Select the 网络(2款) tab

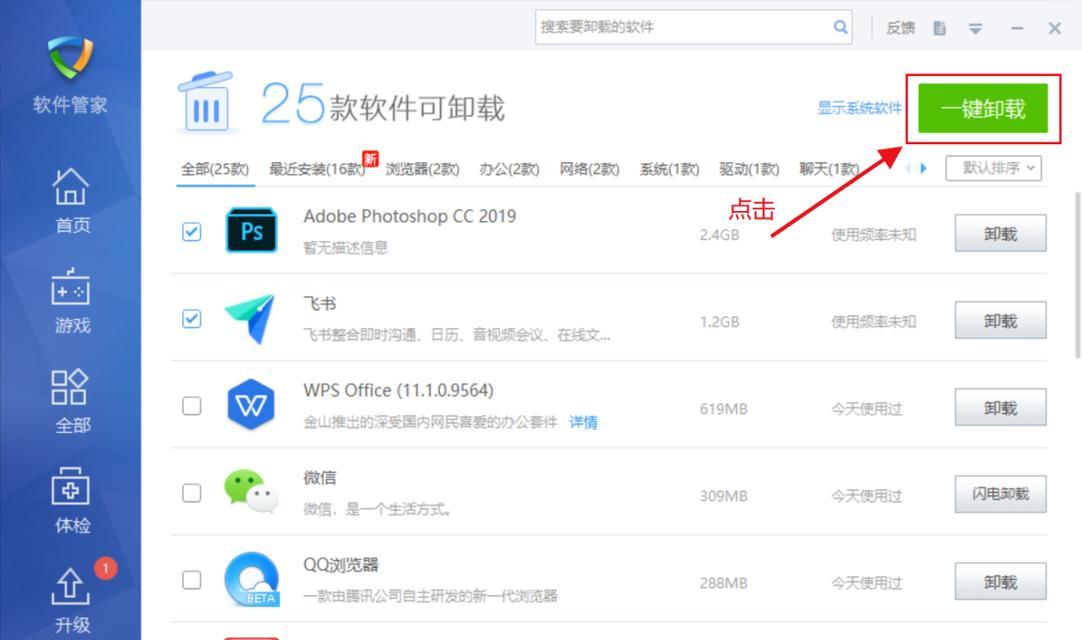coord(589,169)
